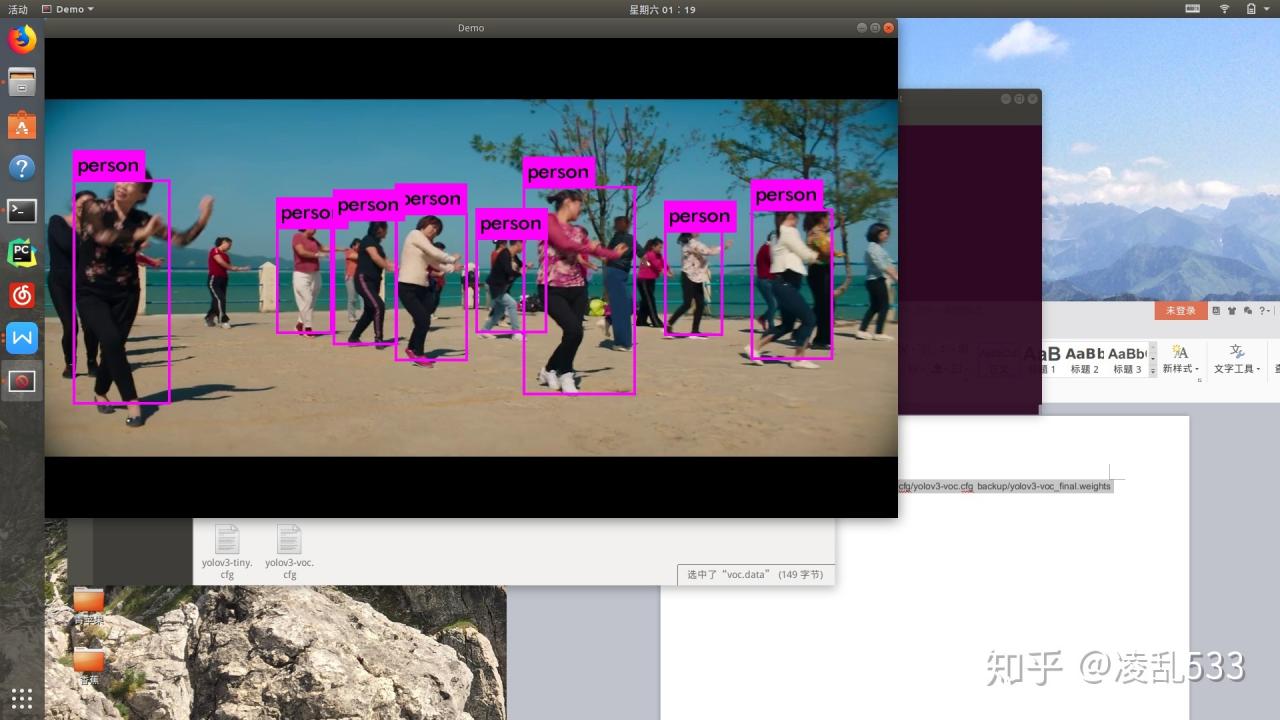Open Ubuntu Software from the dock
1280x720 pixels.
point(22,125)
